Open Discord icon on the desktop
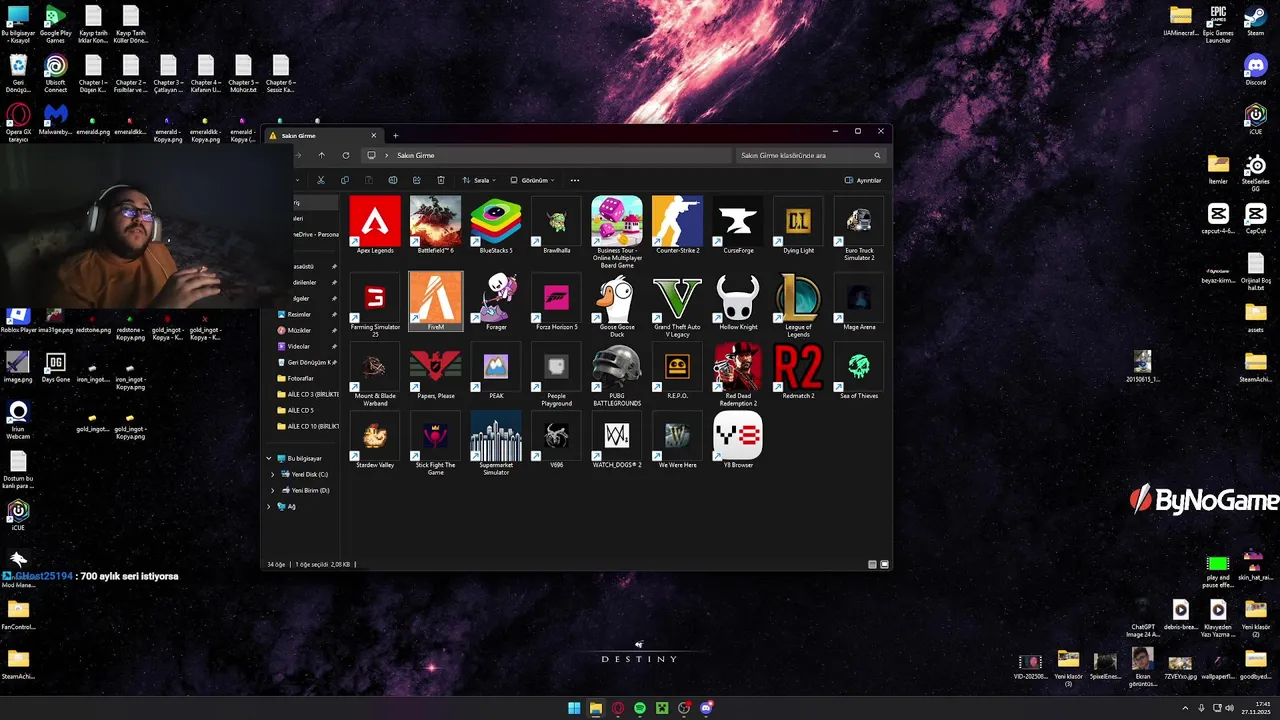This screenshot has width=1280, height=720. point(1255,70)
